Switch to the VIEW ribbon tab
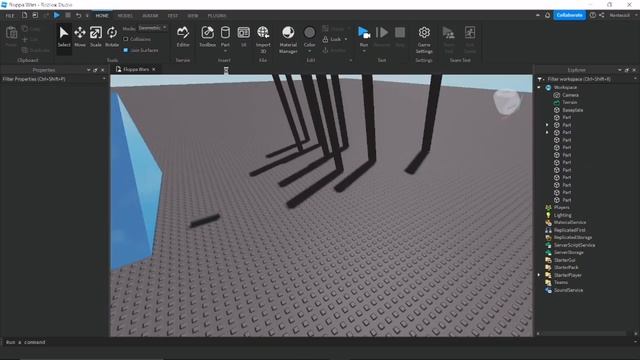Screen dimensions: 640x360 [193, 16]
